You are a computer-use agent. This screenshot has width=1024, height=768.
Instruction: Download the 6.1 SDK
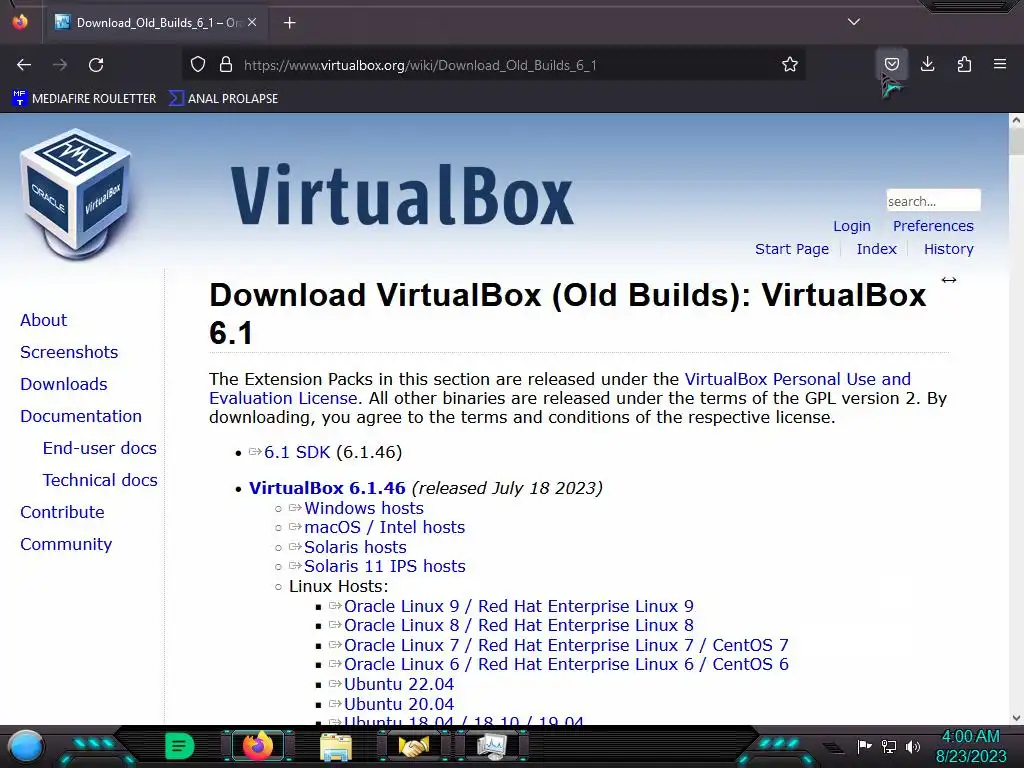coord(297,452)
